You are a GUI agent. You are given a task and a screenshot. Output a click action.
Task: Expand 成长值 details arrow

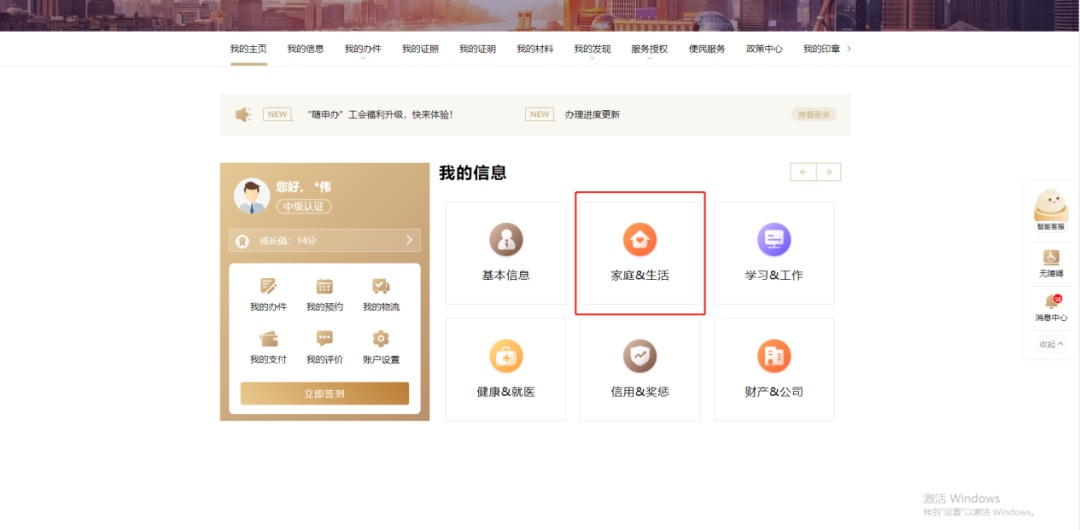(409, 241)
